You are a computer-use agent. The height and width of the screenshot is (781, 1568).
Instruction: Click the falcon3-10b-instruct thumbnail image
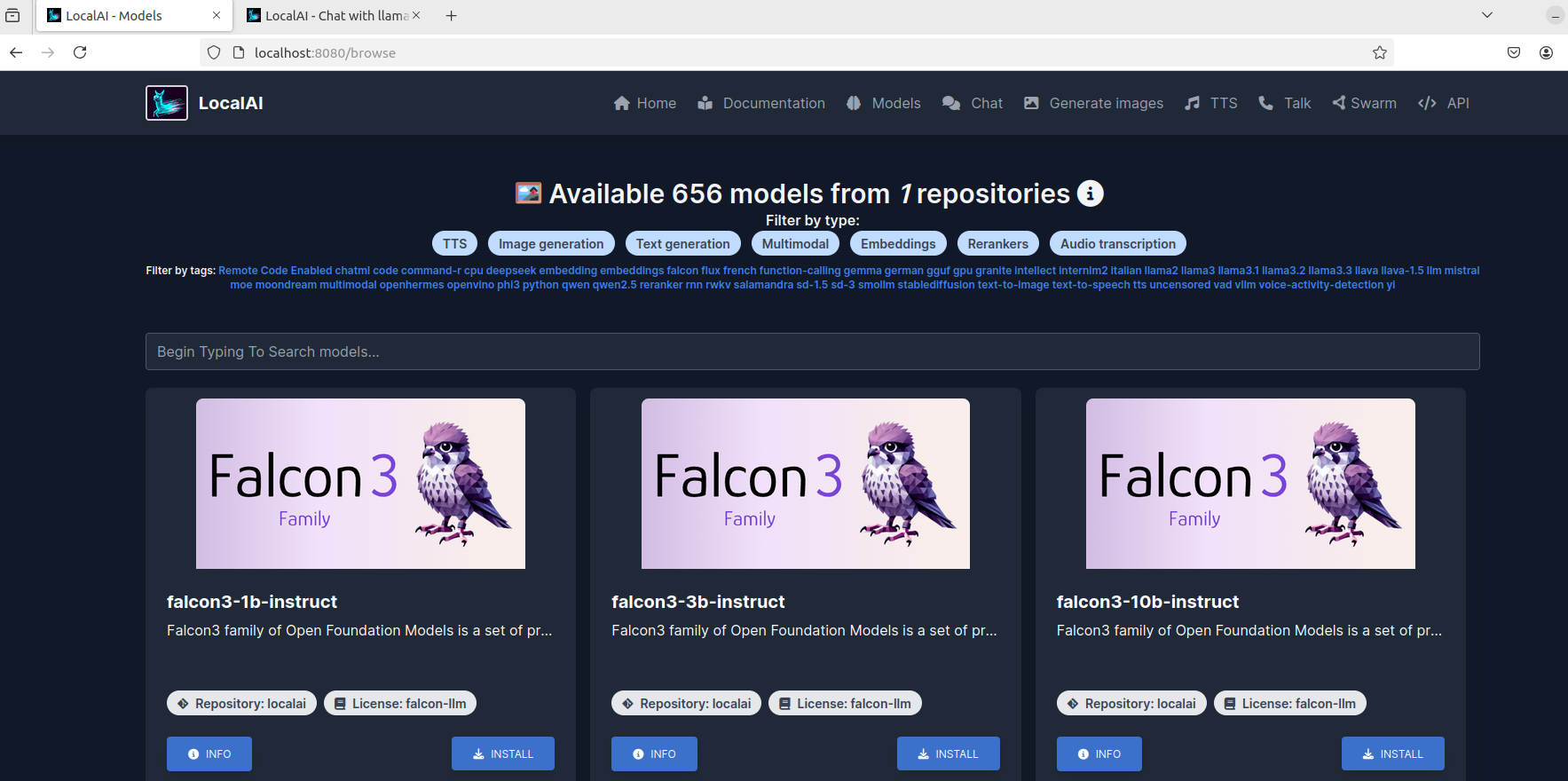(1250, 484)
